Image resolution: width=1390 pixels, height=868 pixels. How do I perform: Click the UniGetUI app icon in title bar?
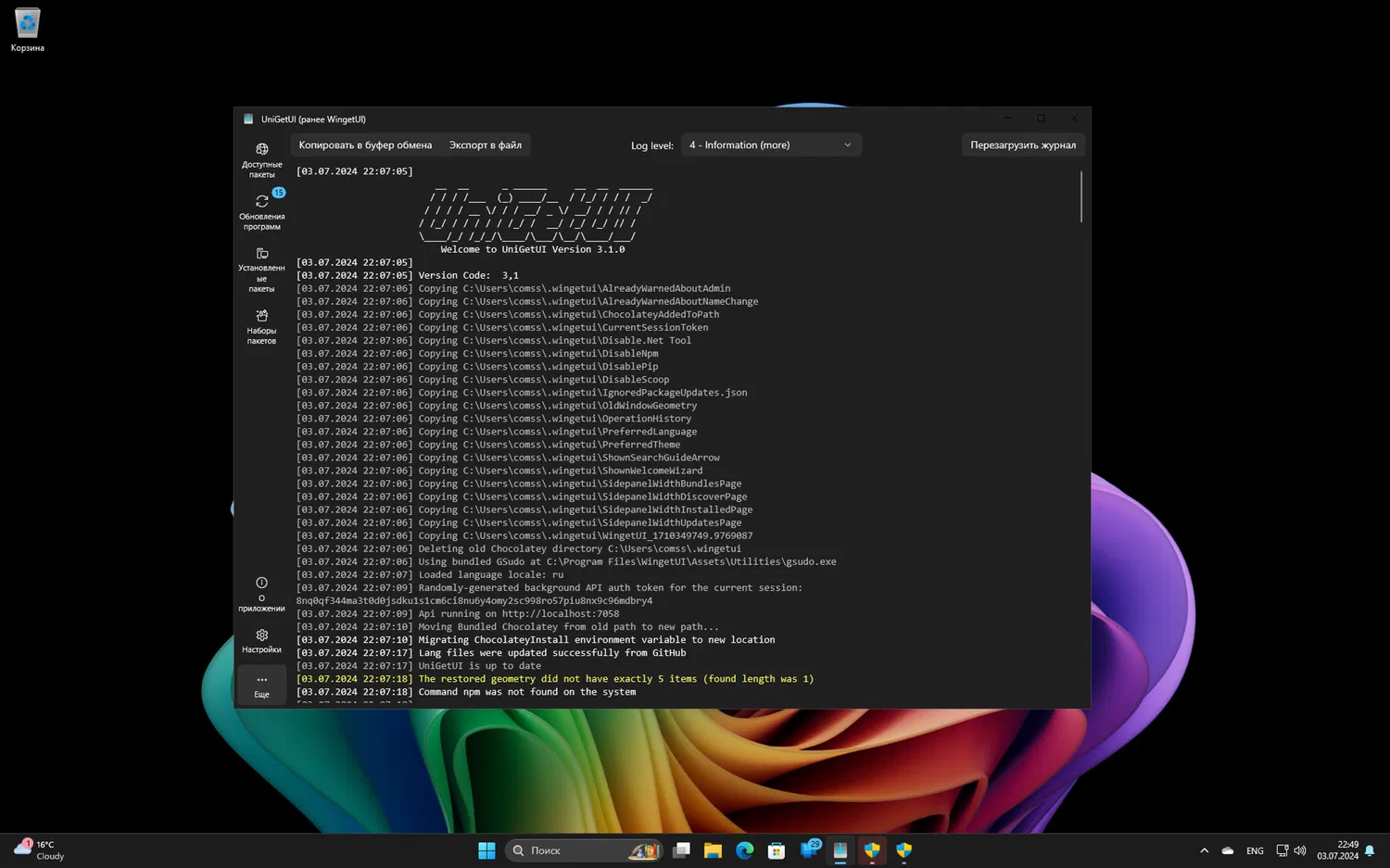coord(248,119)
